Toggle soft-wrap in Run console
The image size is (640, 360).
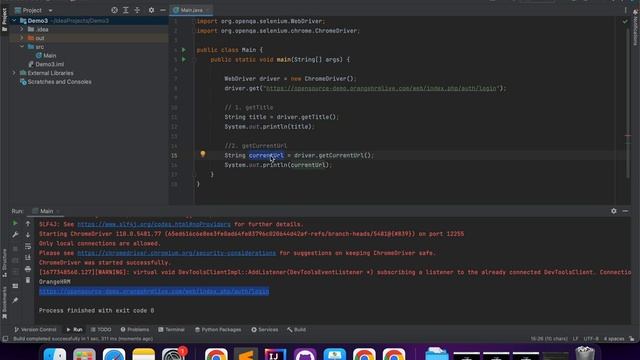28,247
